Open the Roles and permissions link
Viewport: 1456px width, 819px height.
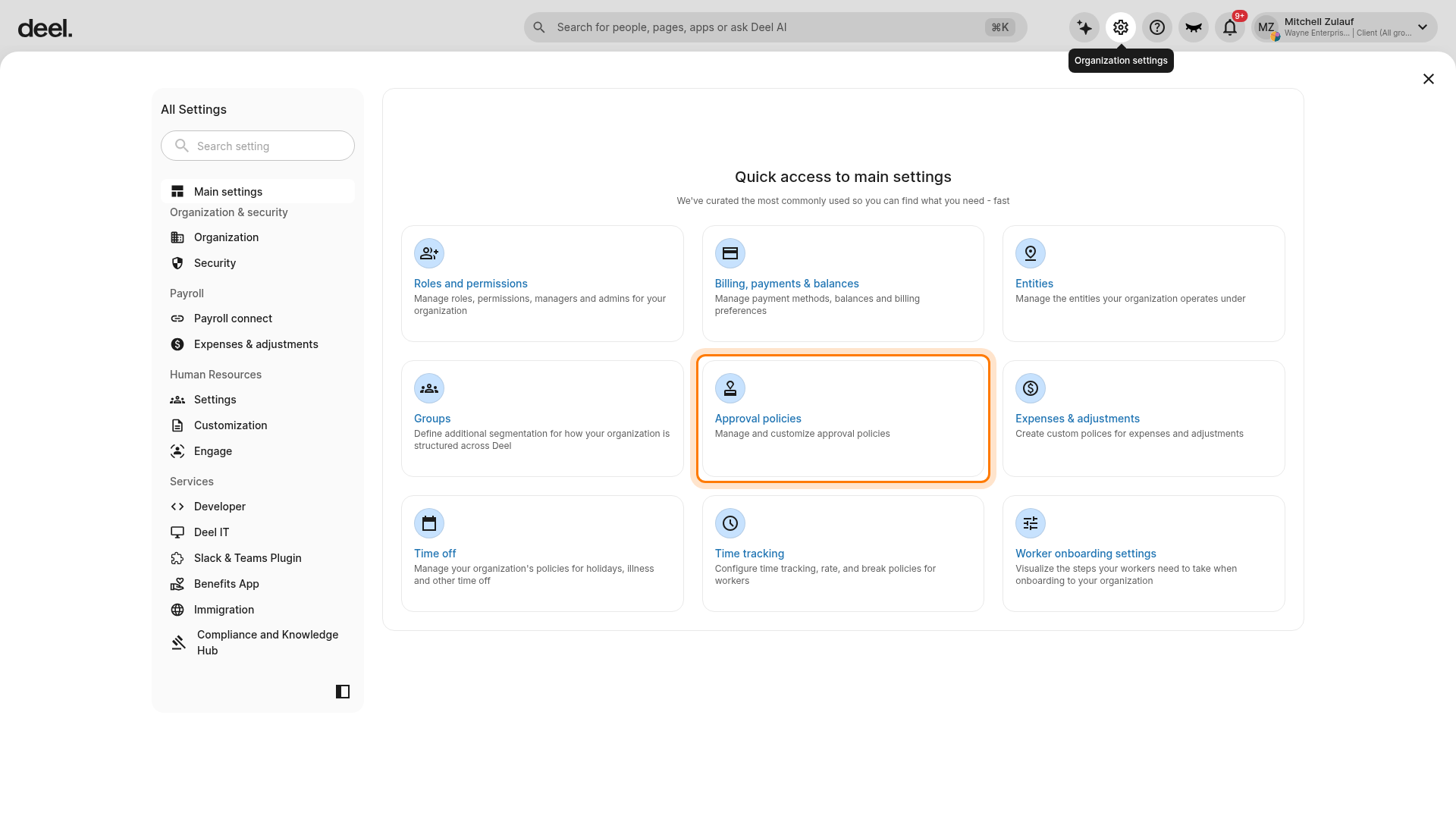(x=470, y=284)
